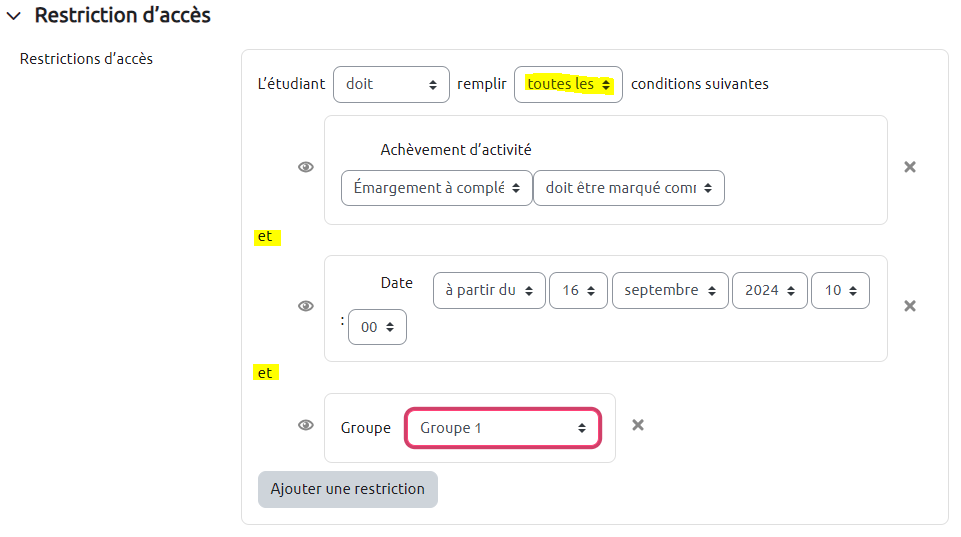Delete the Groupe restriction
The width and height of the screenshot is (961, 537).
(638, 425)
